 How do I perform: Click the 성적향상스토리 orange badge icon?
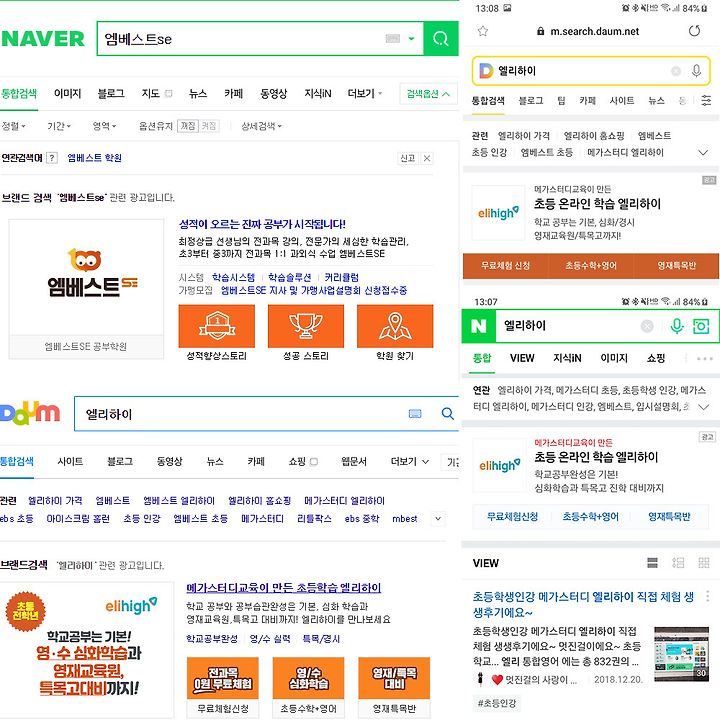click(x=217, y=326)
